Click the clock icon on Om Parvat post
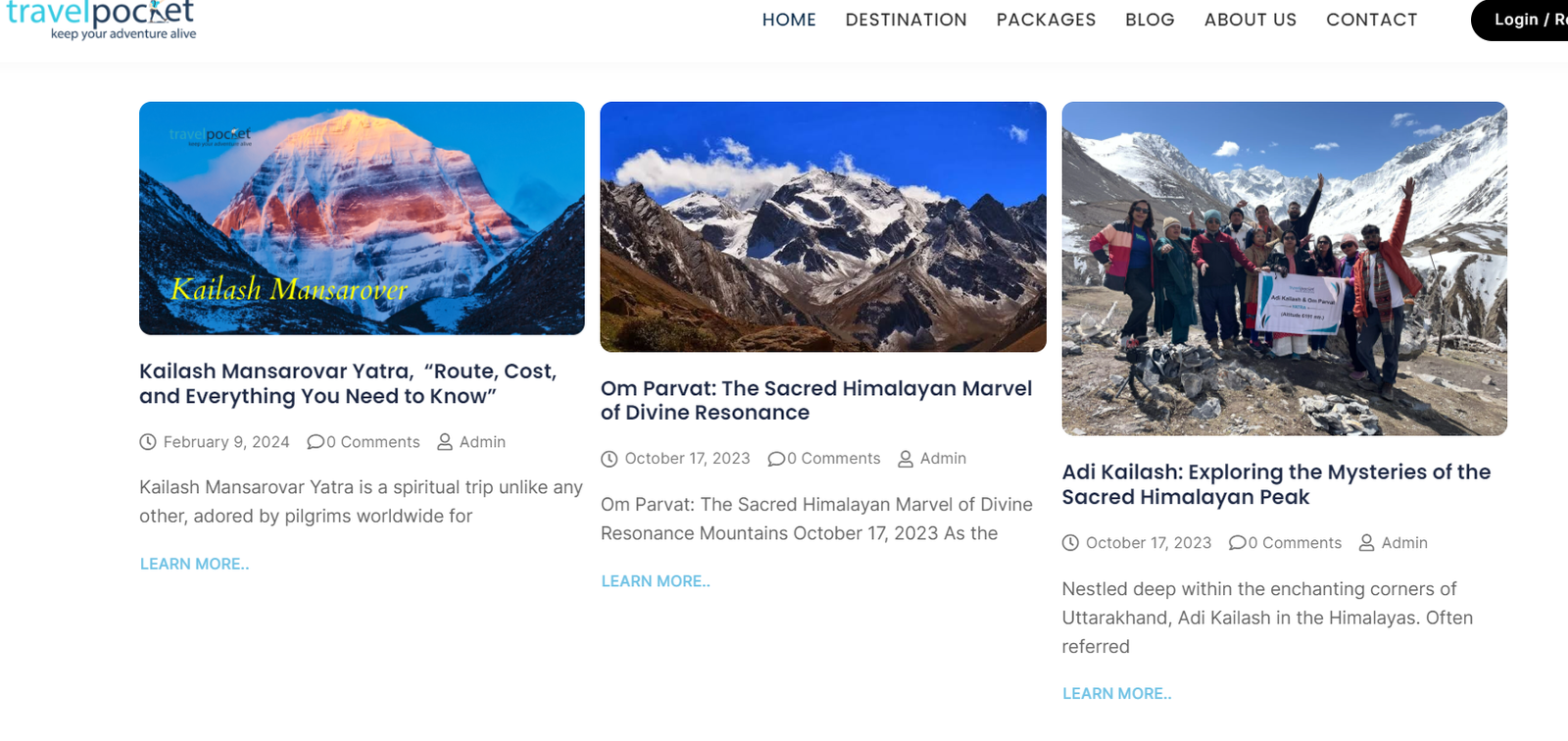 [610, 459]
